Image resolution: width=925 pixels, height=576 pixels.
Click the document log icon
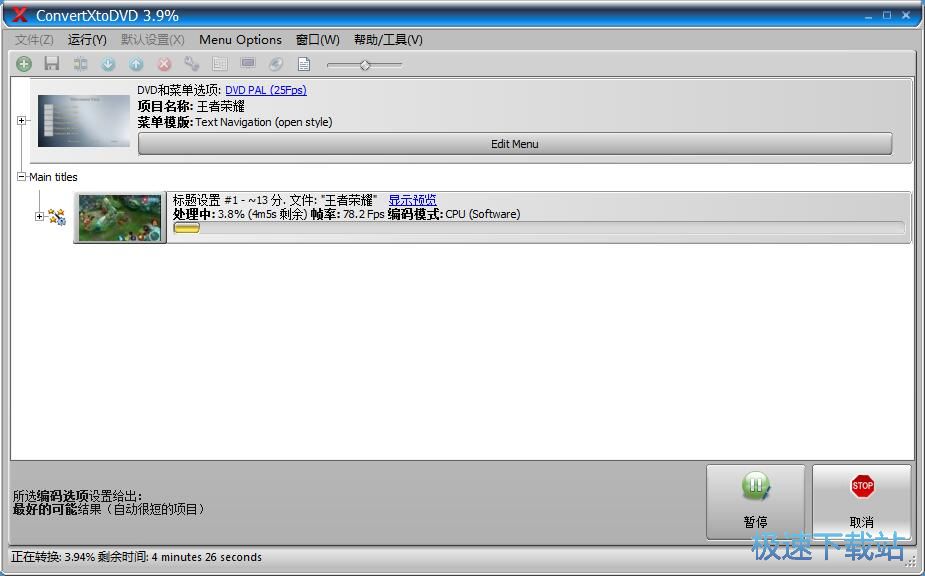click(x=304, y=64)
